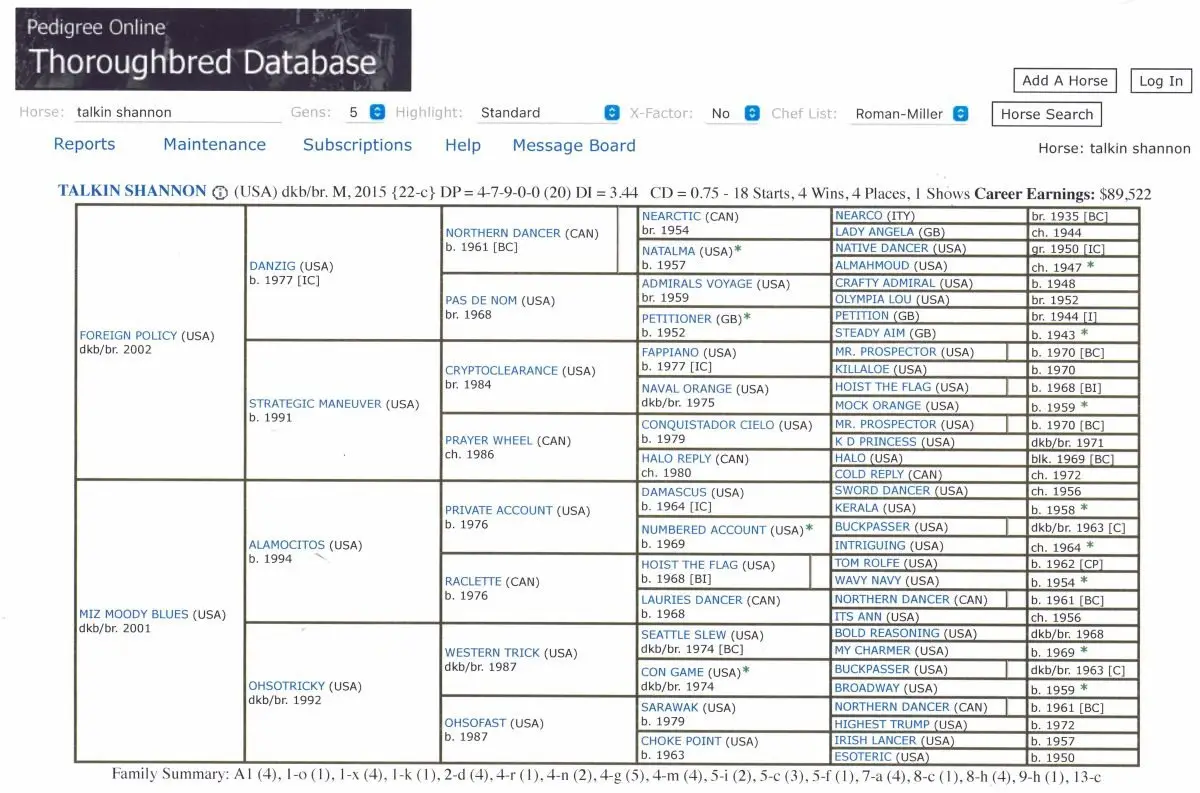Focus the Horse name input field

click(177, 113)
